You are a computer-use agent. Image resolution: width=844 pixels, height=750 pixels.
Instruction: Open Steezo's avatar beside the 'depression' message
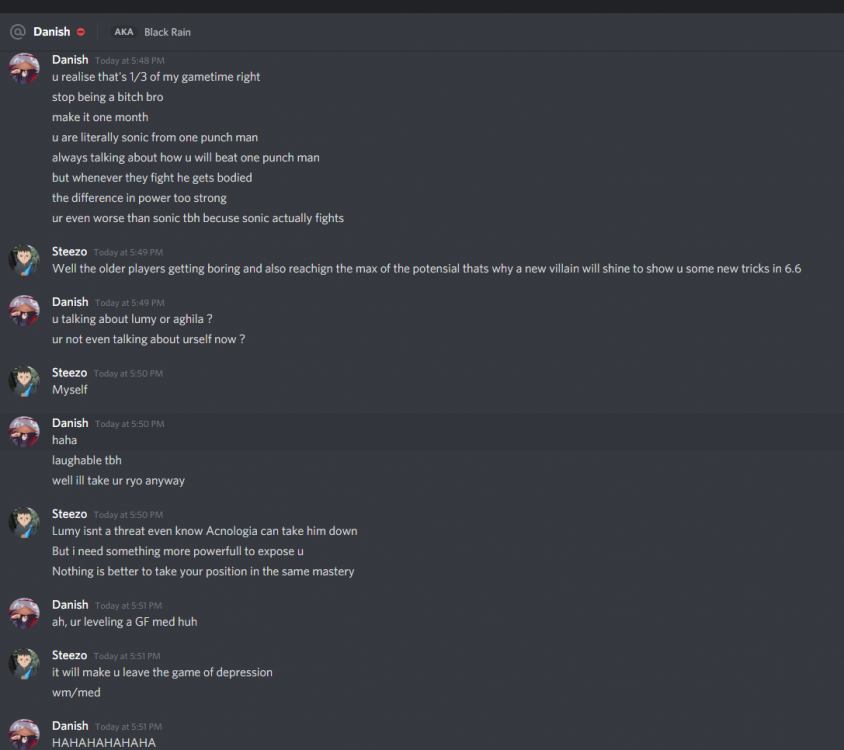24,663
